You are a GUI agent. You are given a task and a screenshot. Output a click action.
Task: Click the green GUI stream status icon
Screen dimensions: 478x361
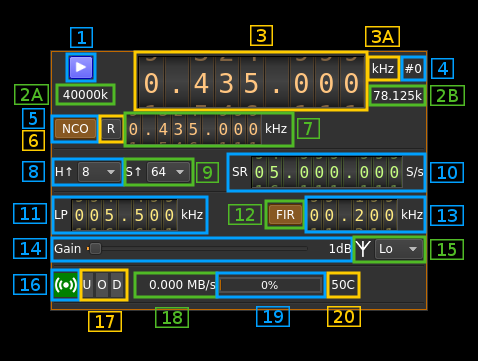[66, 285]
